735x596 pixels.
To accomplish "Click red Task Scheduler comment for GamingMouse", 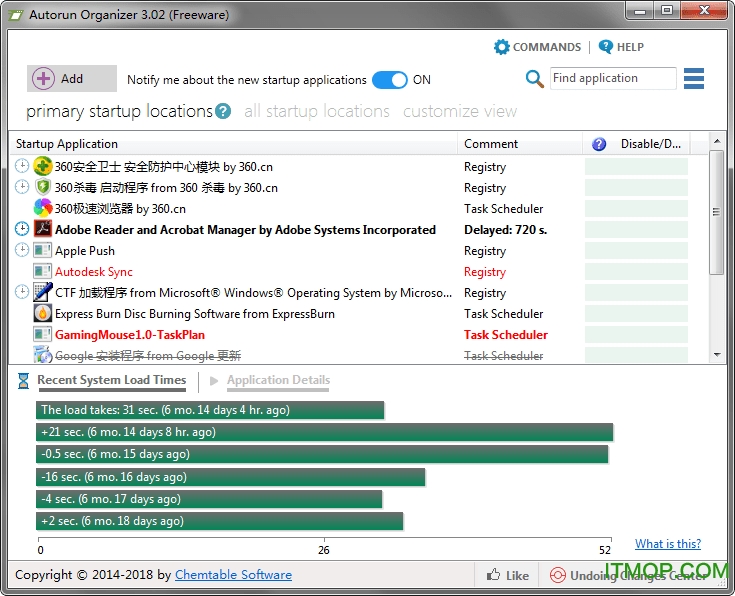I will [x=506, y=335].
